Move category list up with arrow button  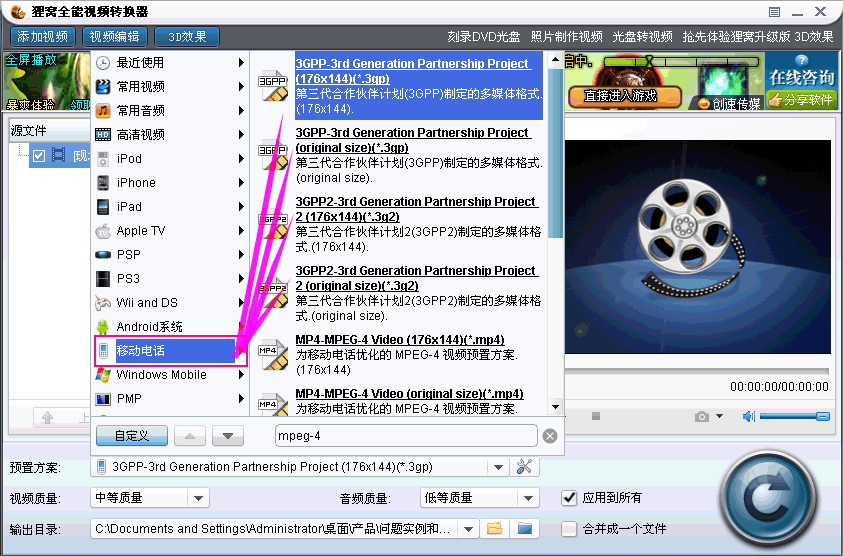pos(190,436)
